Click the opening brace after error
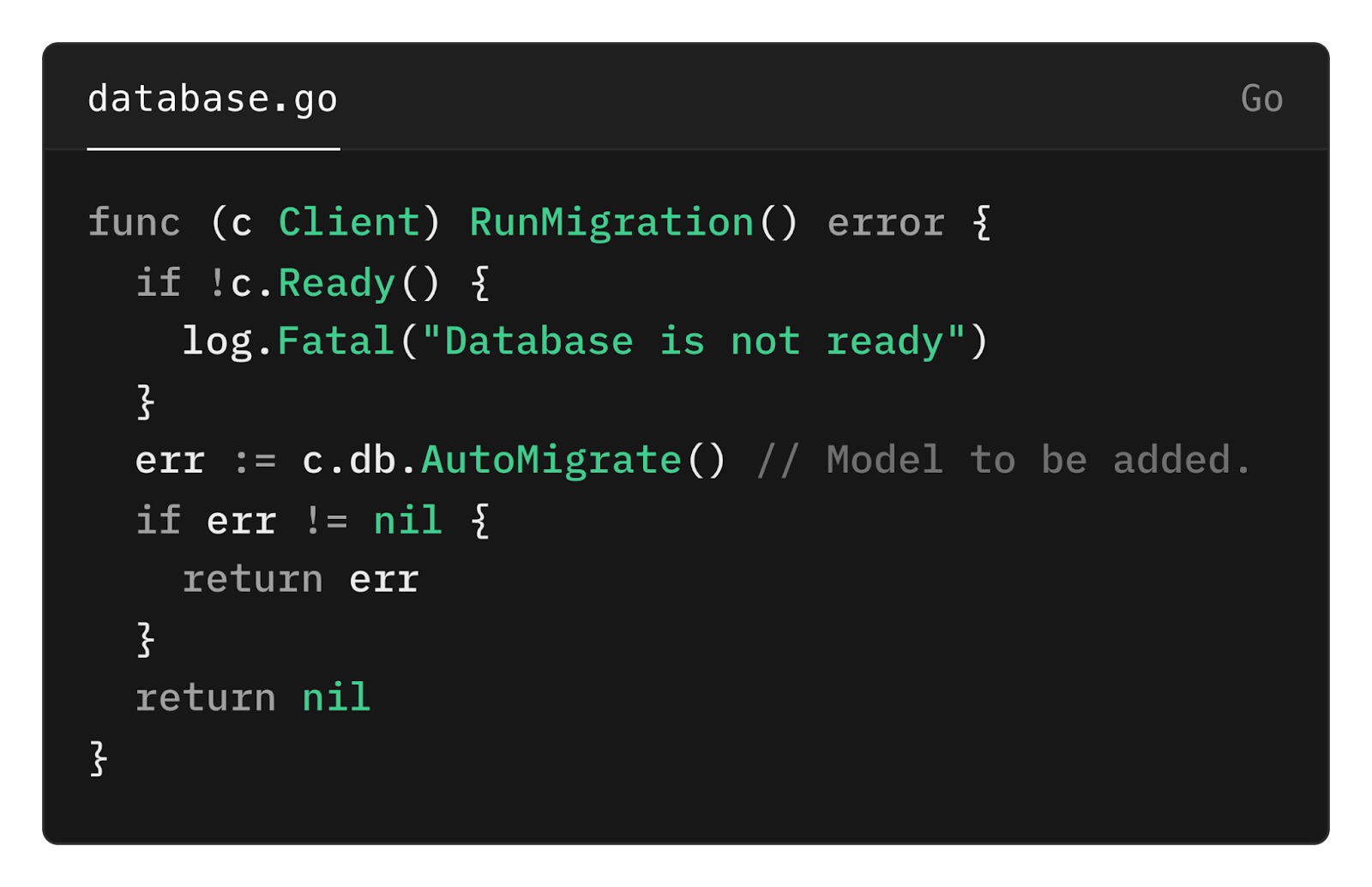Screen dimensions: 1372x887 tap(982, 223)
